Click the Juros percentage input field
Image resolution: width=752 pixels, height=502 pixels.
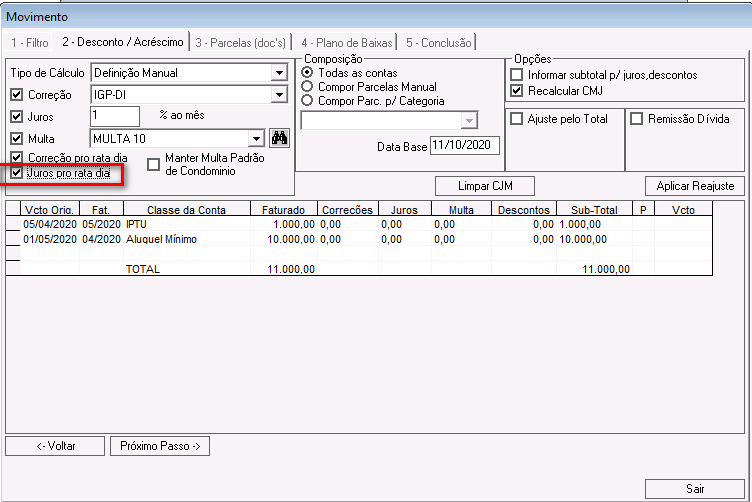tap(115, 117)
